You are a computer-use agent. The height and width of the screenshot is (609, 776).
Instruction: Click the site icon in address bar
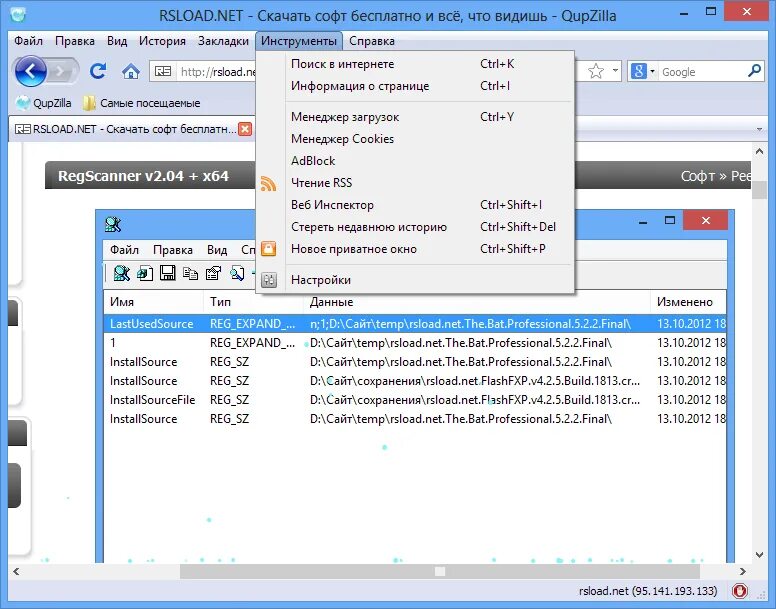[163, 72]
